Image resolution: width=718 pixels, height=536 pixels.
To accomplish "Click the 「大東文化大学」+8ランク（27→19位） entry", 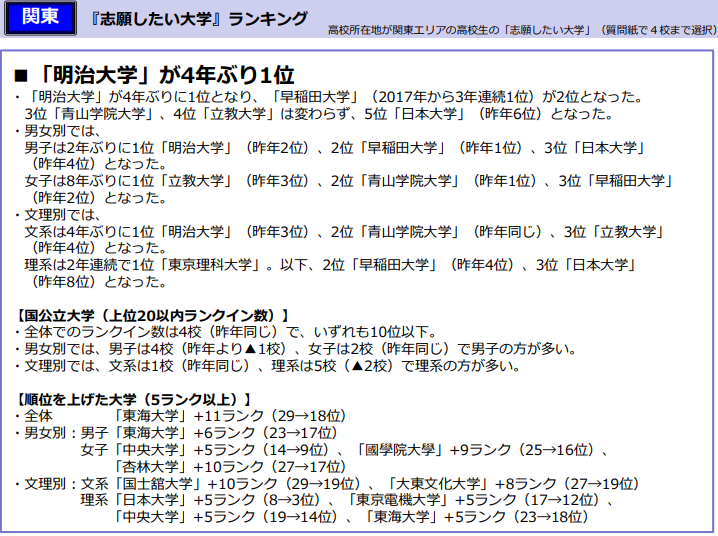I will [513, 484].
